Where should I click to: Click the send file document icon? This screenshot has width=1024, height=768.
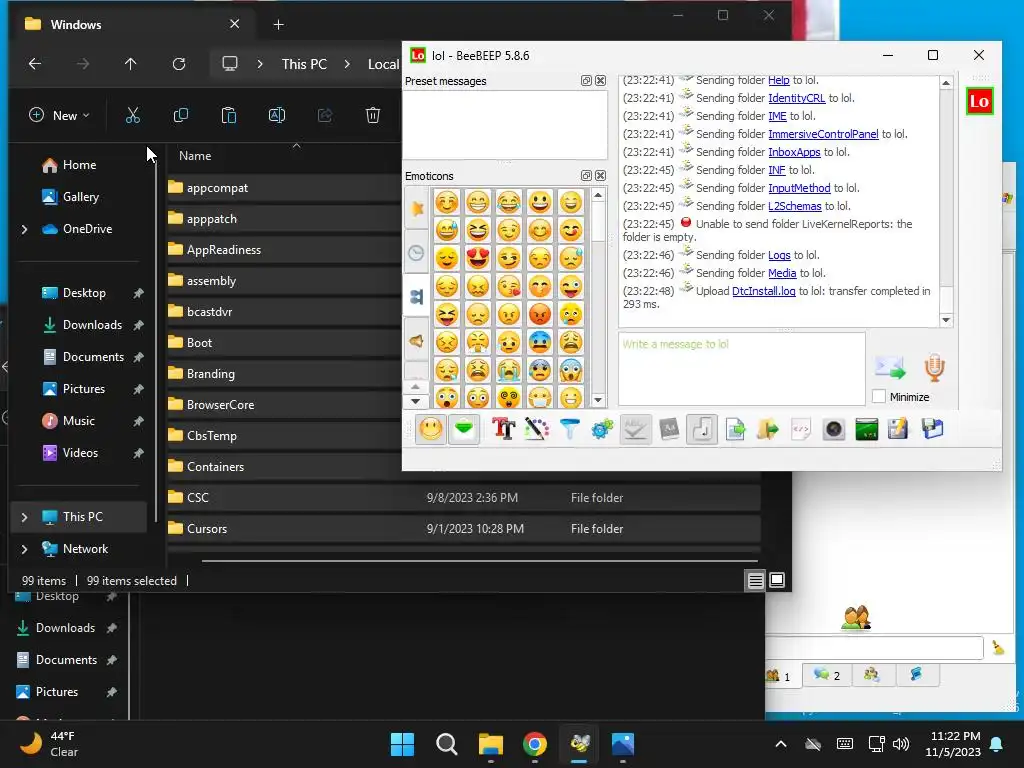[x=735, y=429]
